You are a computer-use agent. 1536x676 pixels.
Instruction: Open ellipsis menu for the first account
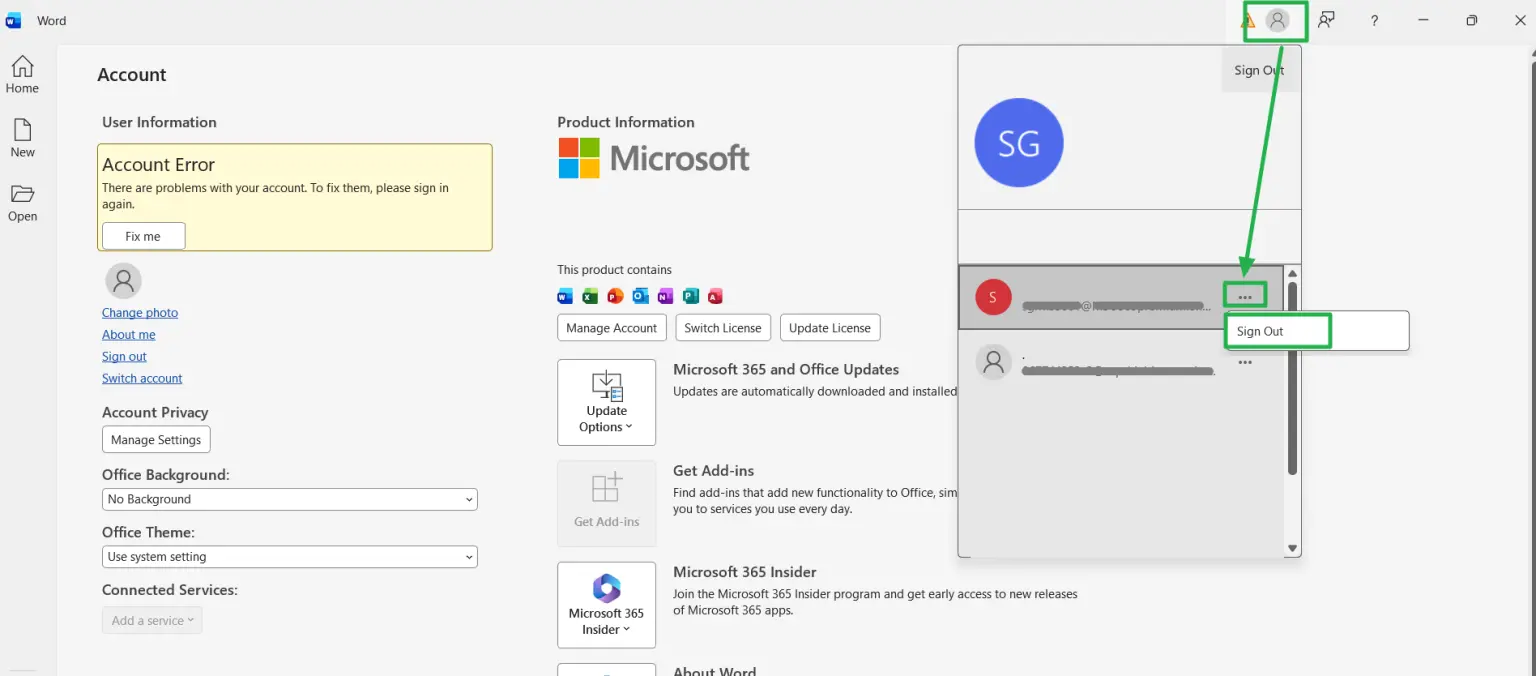pyautogui.click(x=1245, y=297)
